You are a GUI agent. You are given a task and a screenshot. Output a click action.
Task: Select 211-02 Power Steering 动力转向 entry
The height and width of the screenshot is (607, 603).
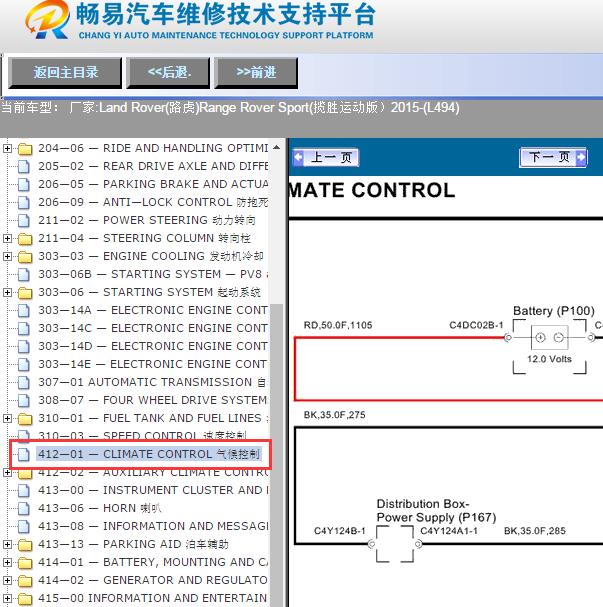[x=147, y=220]
